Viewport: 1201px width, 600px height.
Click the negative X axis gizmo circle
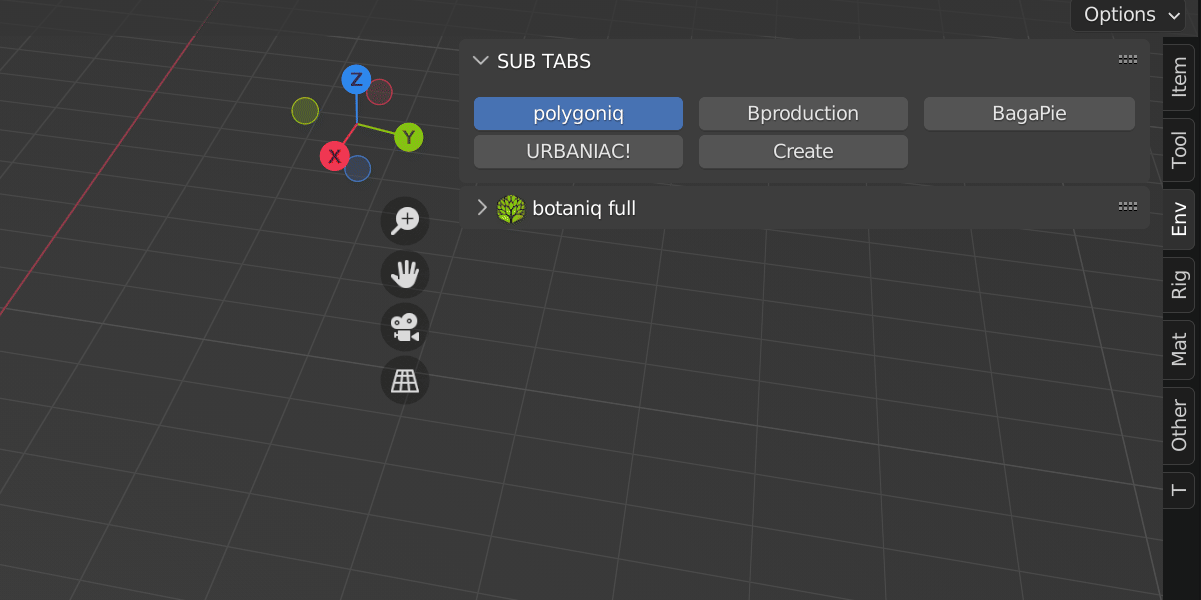tap(379, 92)
